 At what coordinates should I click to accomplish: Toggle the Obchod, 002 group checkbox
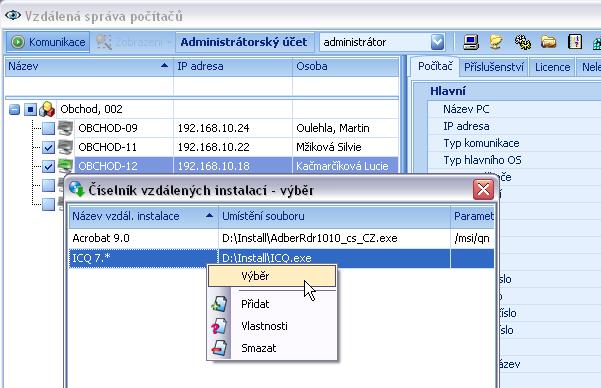coord(30,110)
